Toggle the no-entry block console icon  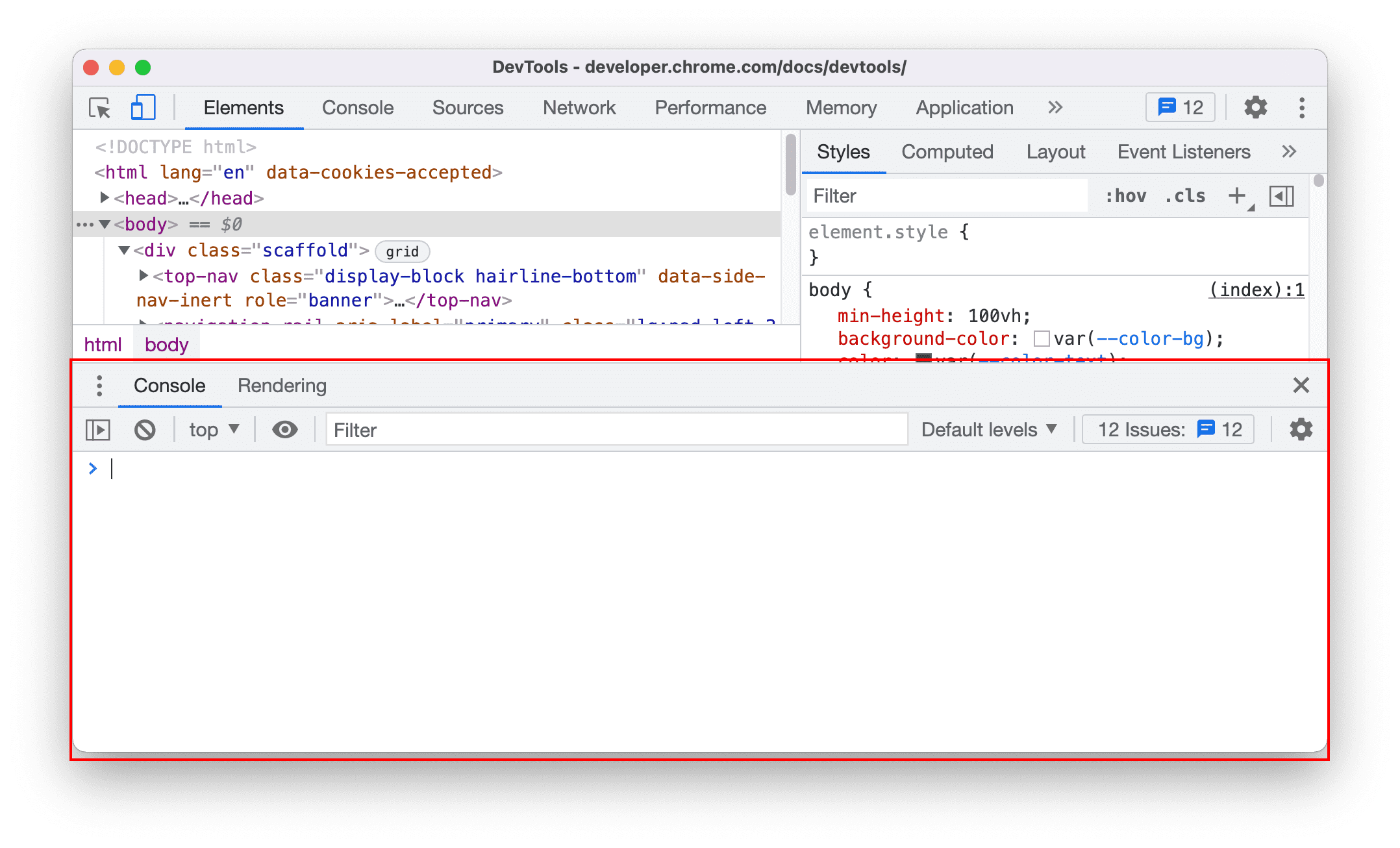[145, 430]
